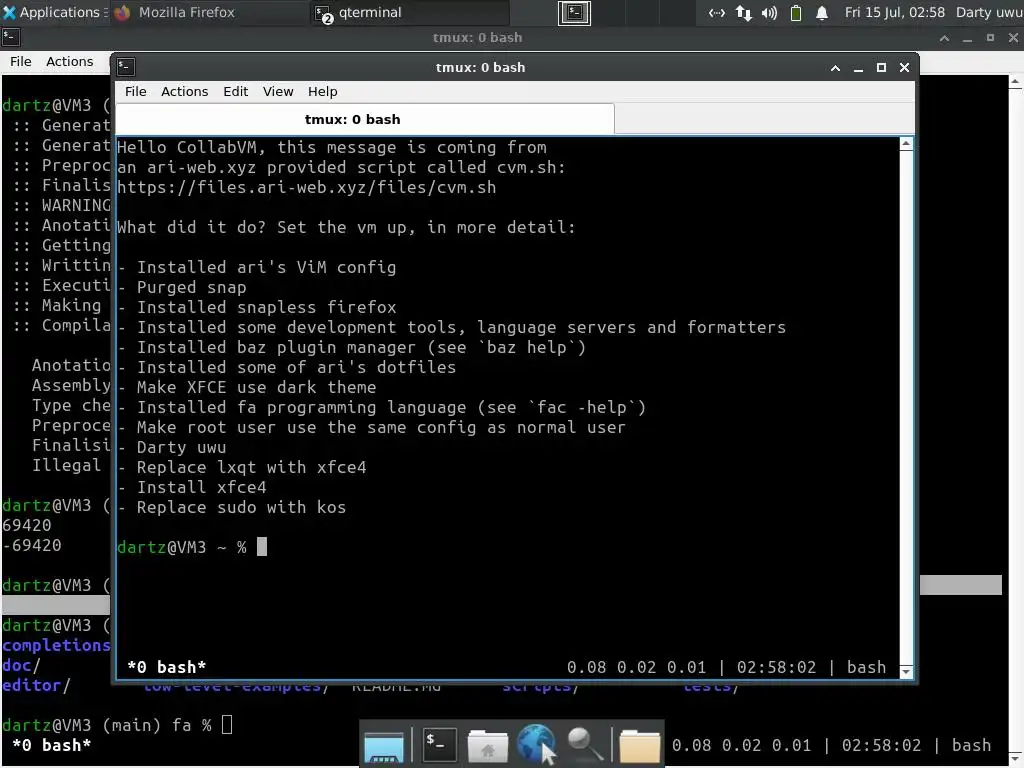The height and width of the screenshot is (768, 1024).
Task: Click the 'Make XFCE use dark theme' line
Action: click(247, 387)
